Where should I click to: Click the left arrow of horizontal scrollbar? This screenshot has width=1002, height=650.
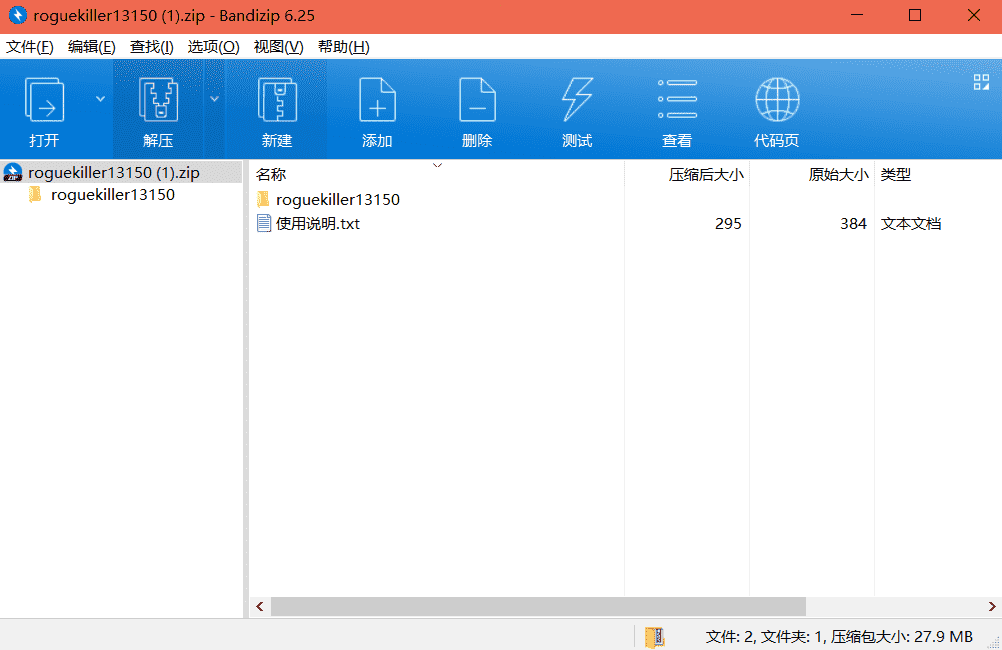pyautogui.click(x=259, y=607)
